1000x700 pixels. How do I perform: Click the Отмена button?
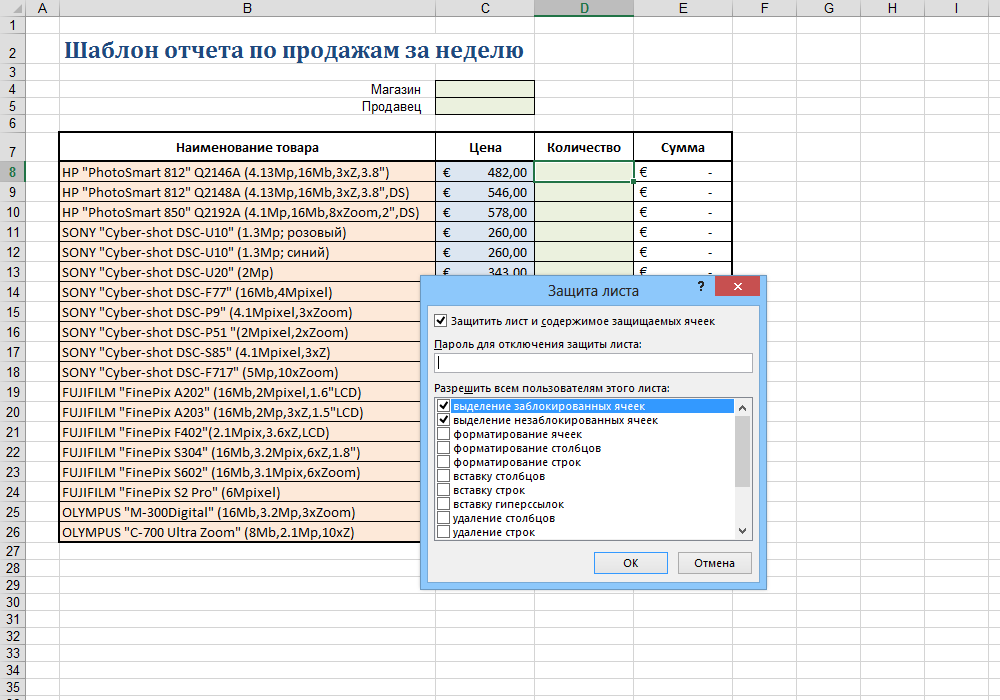[714, 563]
